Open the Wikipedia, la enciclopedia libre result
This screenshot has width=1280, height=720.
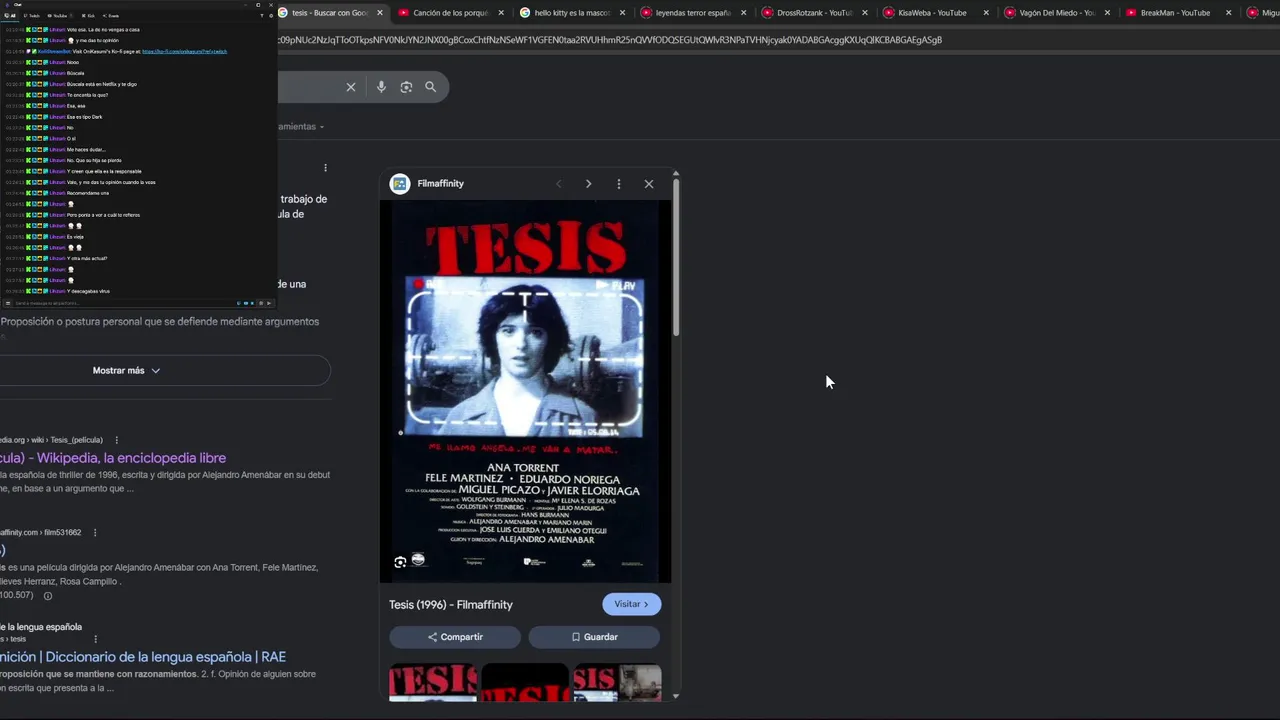pos(113,458)
